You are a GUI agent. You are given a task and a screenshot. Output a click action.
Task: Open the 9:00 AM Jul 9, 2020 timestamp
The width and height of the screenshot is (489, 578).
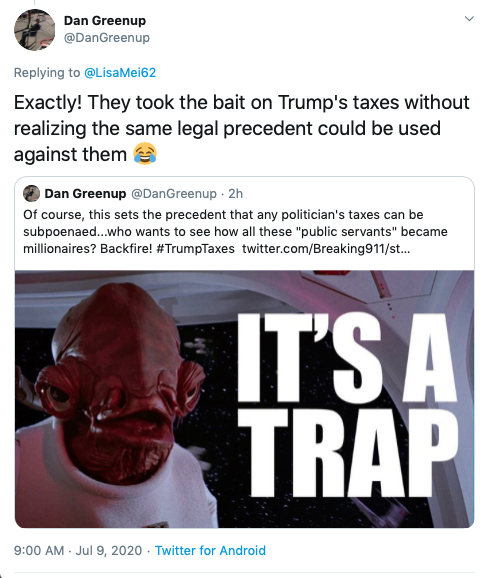tap(78, 550)
